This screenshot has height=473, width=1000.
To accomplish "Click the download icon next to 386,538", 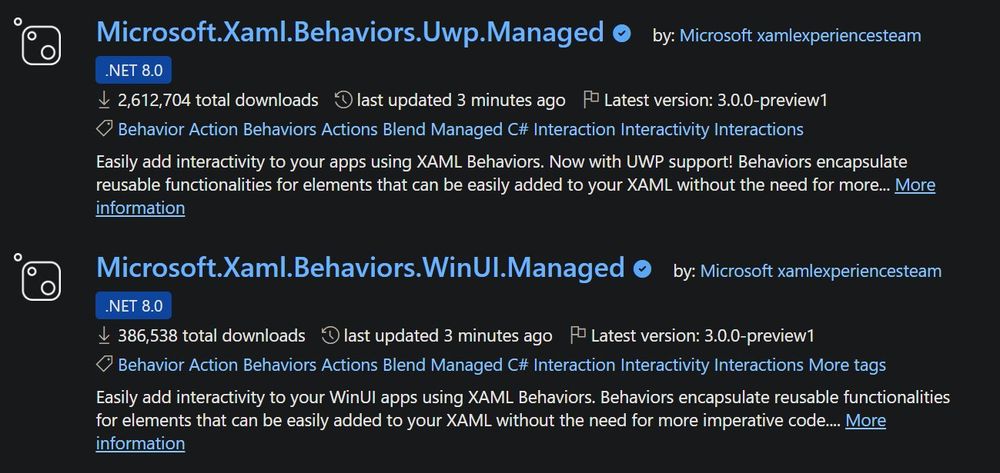I will click(103, 335).
